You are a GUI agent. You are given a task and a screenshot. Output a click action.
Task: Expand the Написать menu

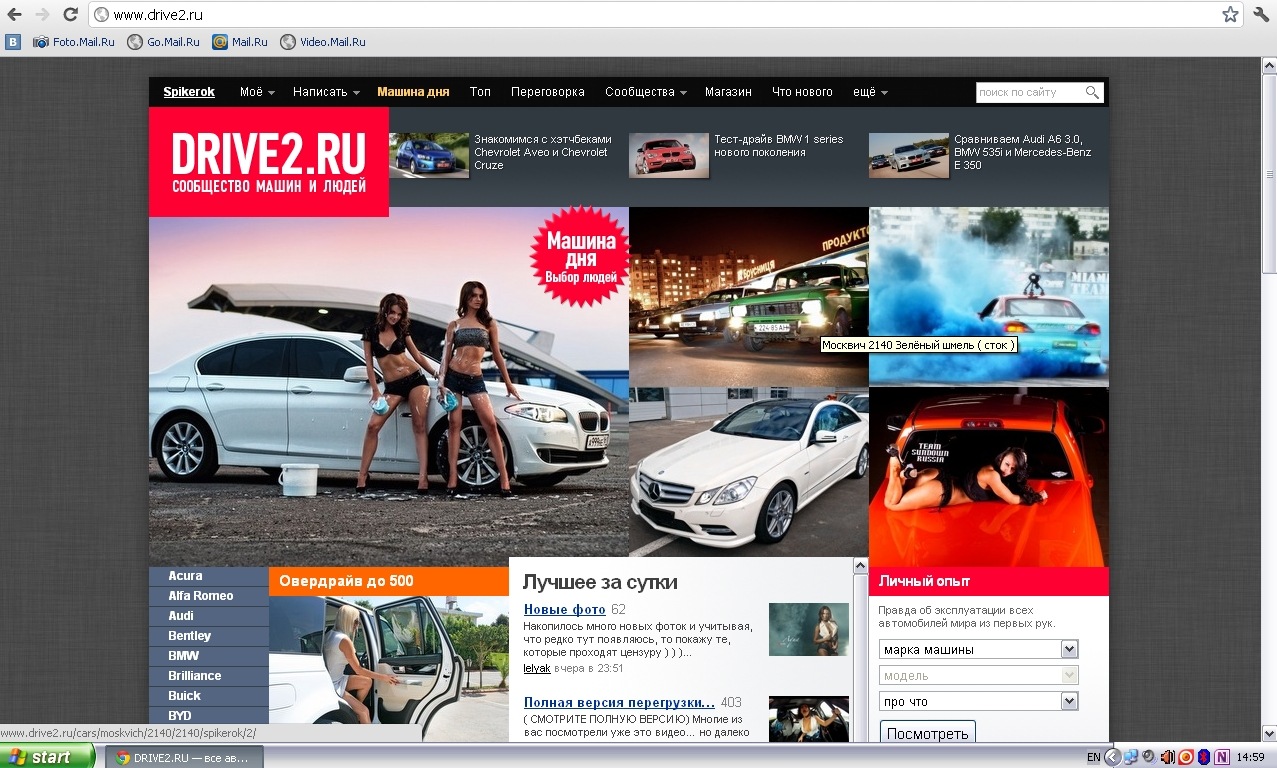tap(326, 92)
